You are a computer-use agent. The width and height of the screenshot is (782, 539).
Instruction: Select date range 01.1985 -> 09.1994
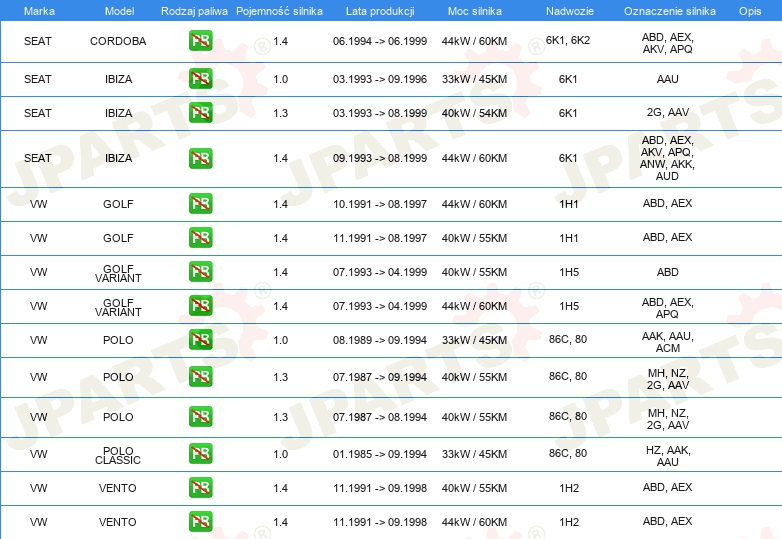380,454
